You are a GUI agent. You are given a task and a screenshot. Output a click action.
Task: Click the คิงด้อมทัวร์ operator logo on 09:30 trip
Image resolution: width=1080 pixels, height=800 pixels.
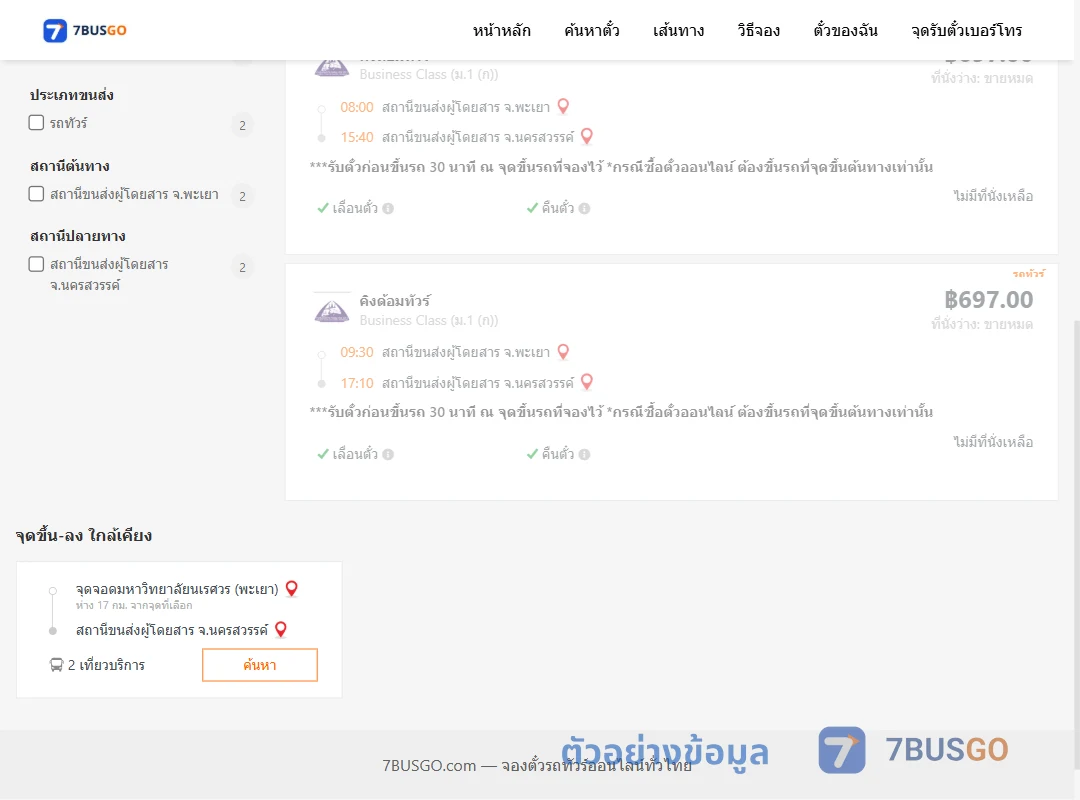point(332,309)
